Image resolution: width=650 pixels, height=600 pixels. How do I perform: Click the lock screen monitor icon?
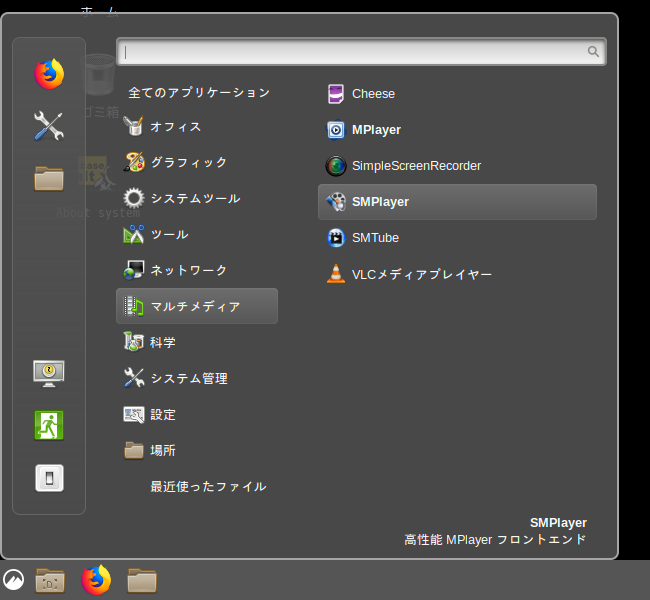49,373
